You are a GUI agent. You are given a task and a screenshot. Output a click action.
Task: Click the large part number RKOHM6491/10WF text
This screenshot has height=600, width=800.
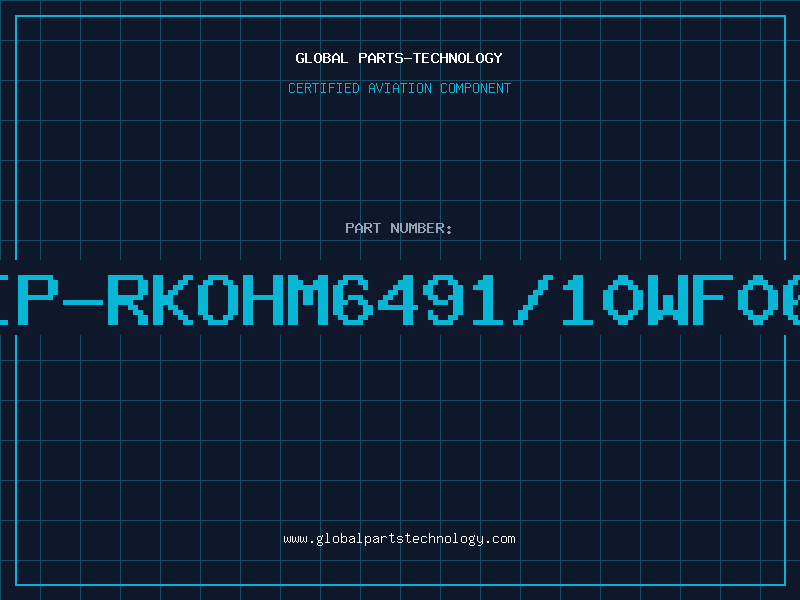(420, 299)
